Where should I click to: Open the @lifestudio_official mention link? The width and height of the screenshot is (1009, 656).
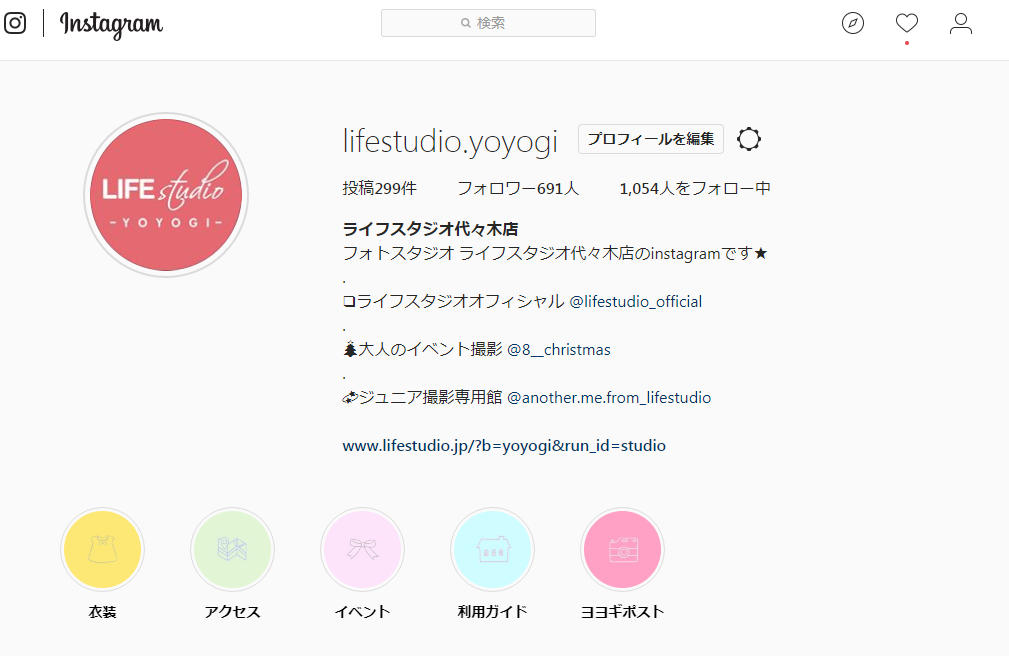click(636, 301)
